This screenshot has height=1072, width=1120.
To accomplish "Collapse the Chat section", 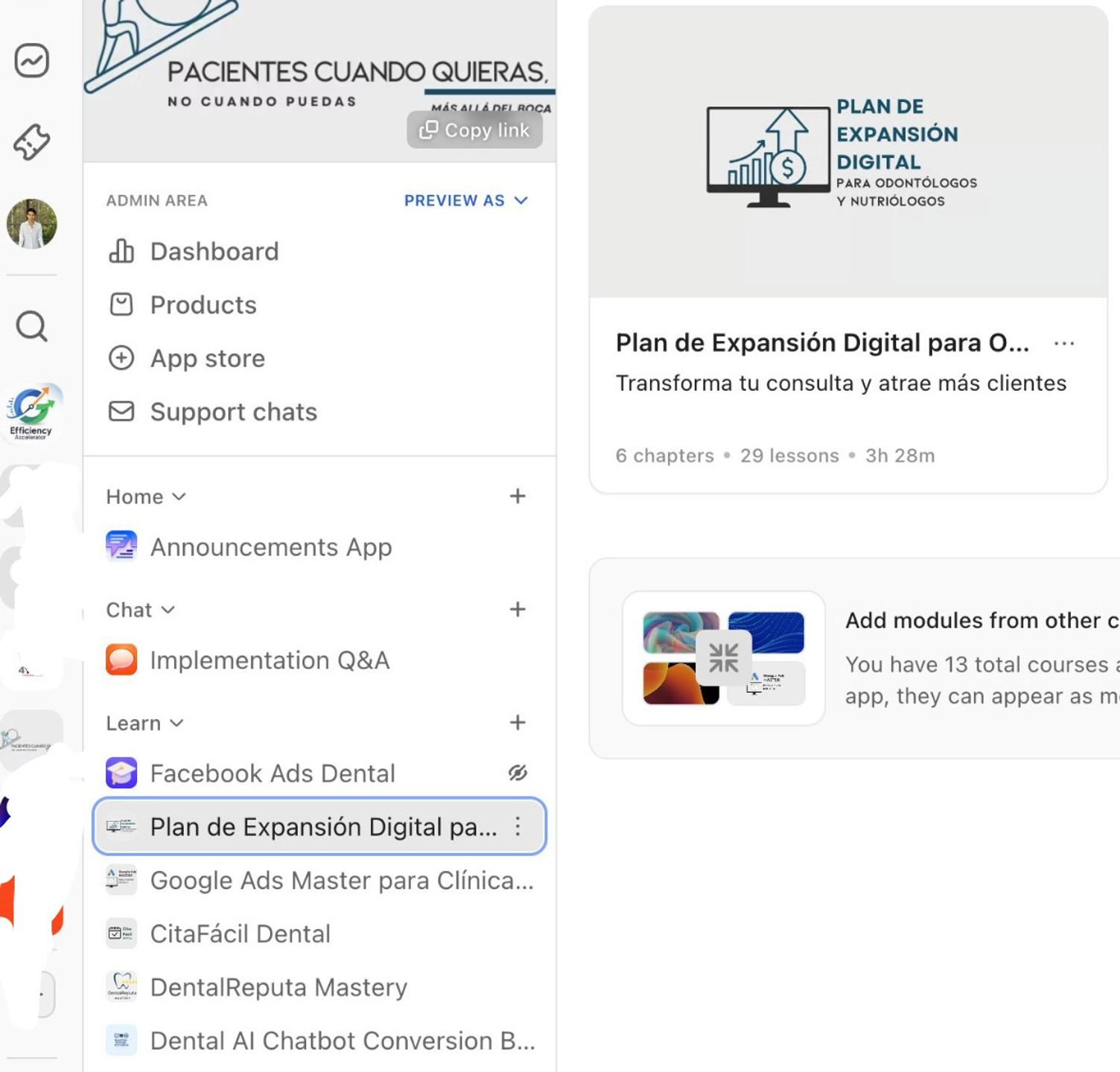I will 141,610.
